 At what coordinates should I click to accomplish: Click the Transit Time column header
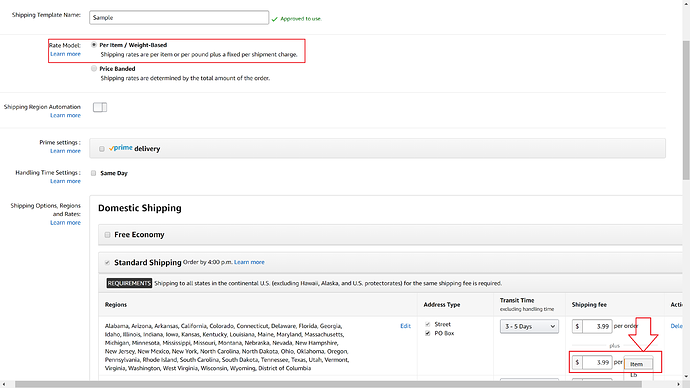[517, 300]
